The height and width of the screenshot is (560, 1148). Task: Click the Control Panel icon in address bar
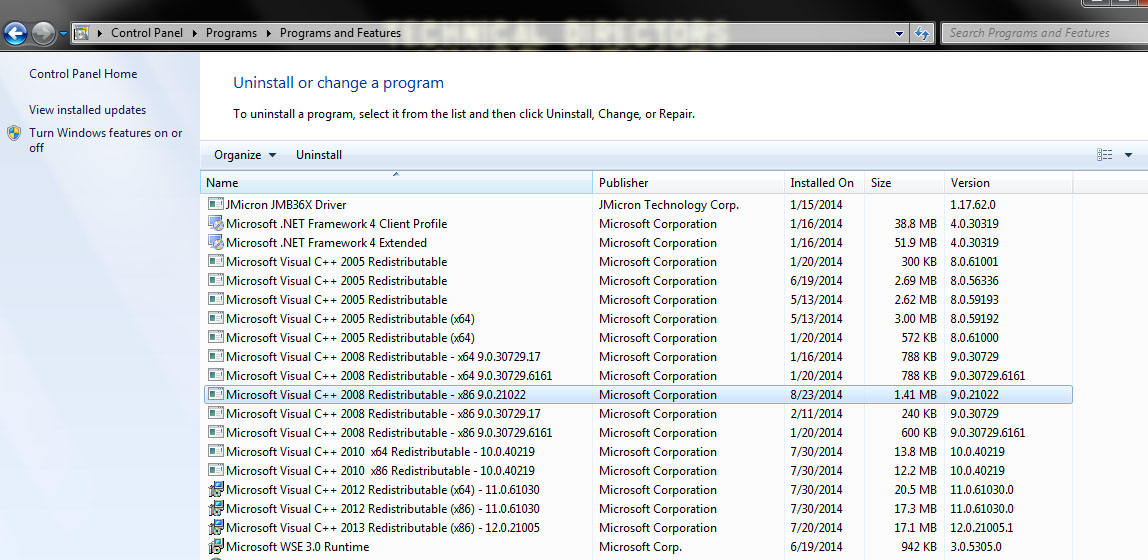pyautogui.click(x=82, y=33)
